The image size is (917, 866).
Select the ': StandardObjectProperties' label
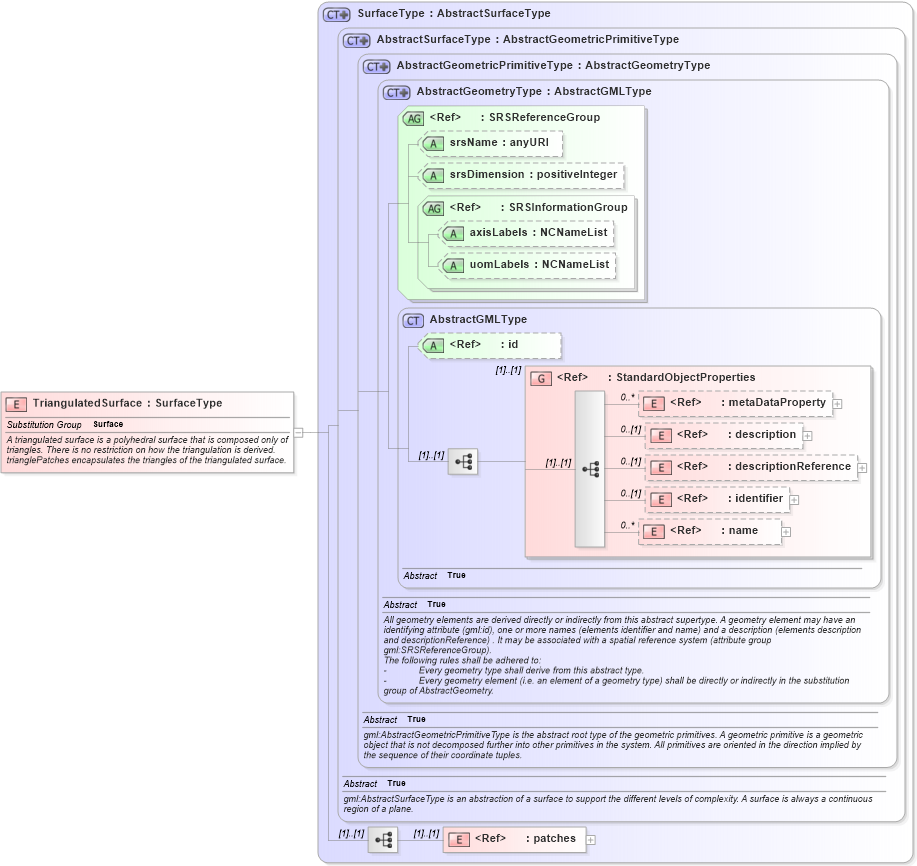[681, 377]
